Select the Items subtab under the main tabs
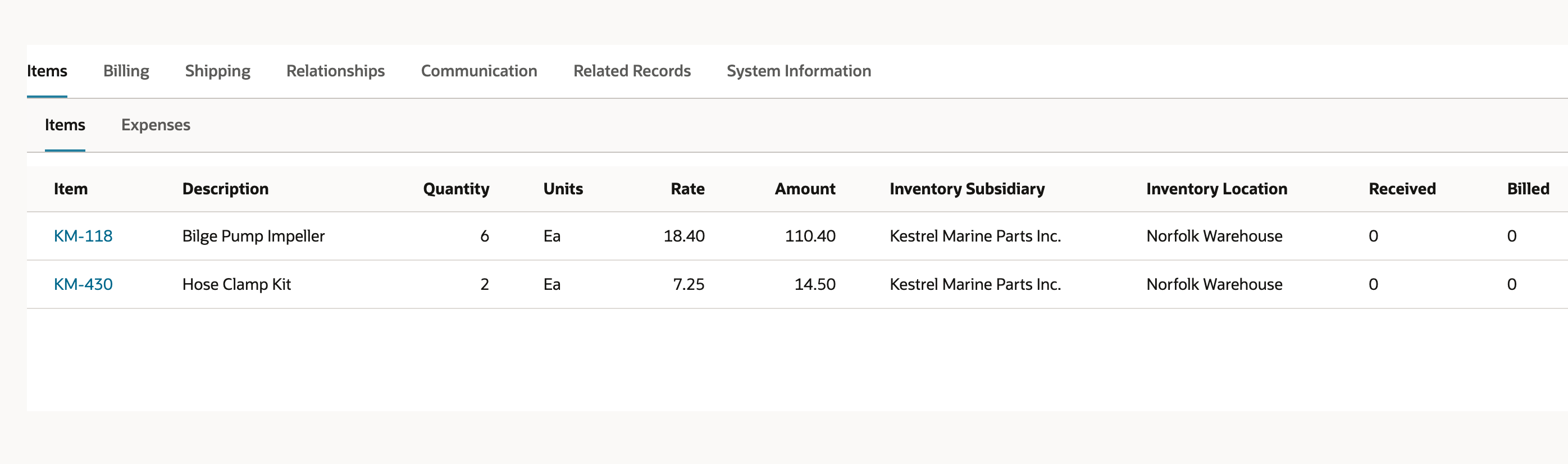Screen dimensions: 1568x464 (x=65, y=125)
